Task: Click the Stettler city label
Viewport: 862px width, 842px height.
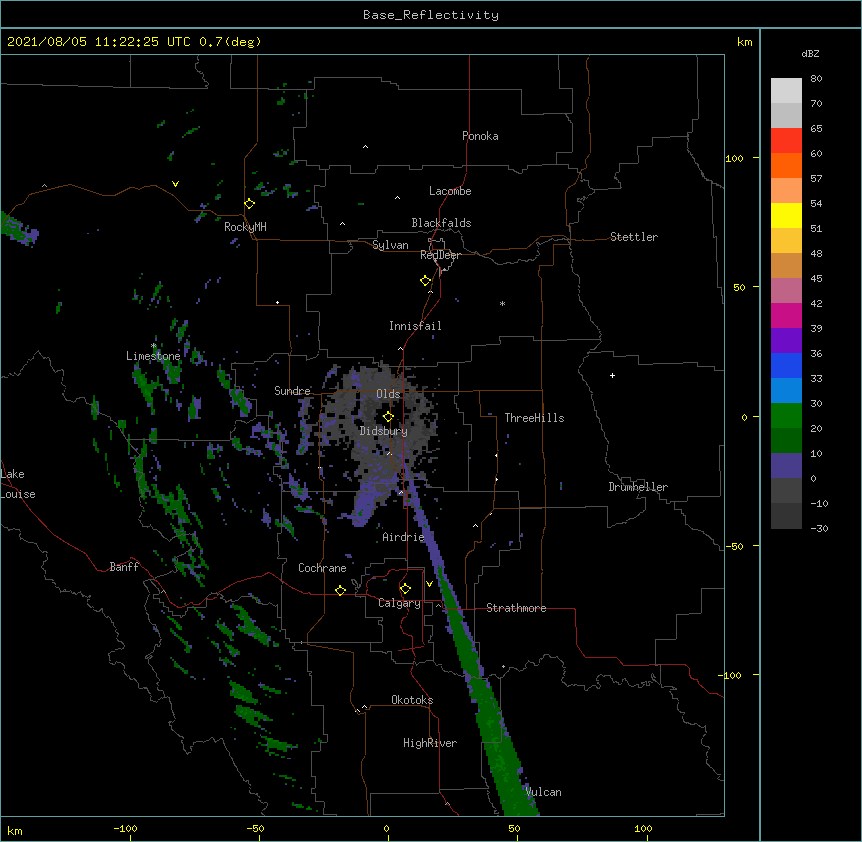Action: (634, 237)
